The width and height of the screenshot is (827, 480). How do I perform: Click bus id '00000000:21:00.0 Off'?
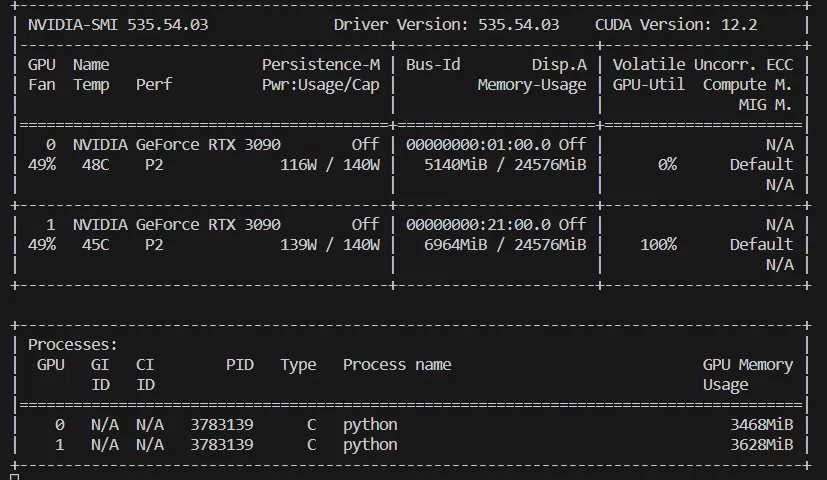tap(496, 225)
